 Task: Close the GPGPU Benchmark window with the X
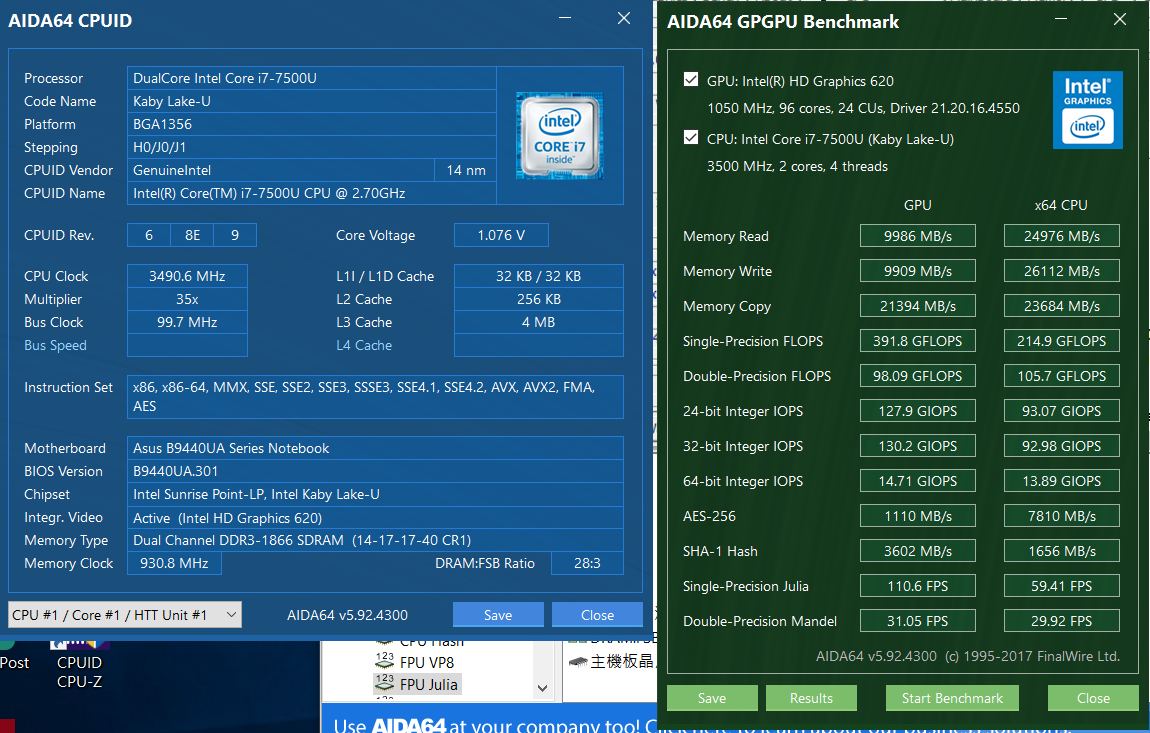1119,19
